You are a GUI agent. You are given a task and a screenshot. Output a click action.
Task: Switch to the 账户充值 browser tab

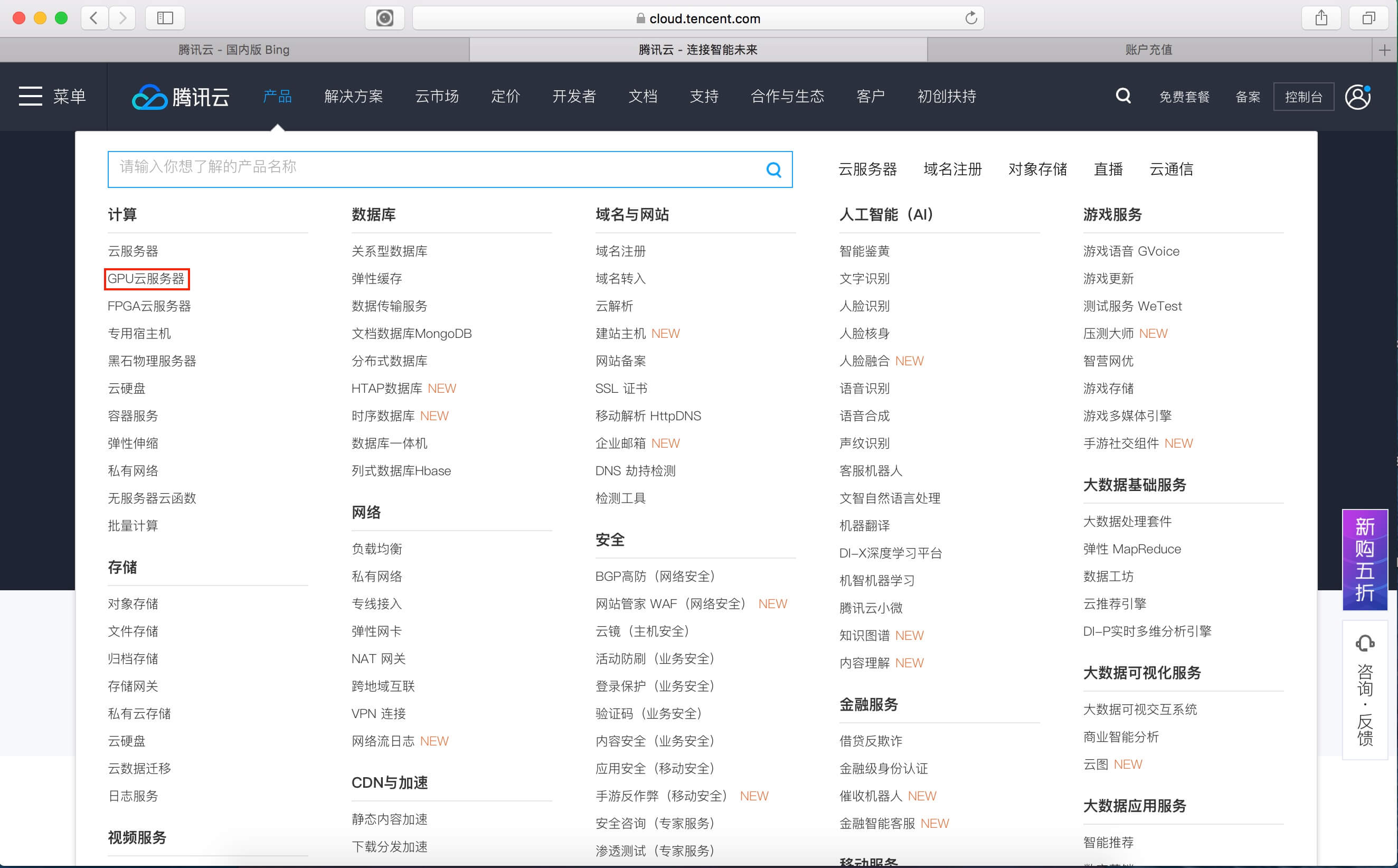[1148, 50]
